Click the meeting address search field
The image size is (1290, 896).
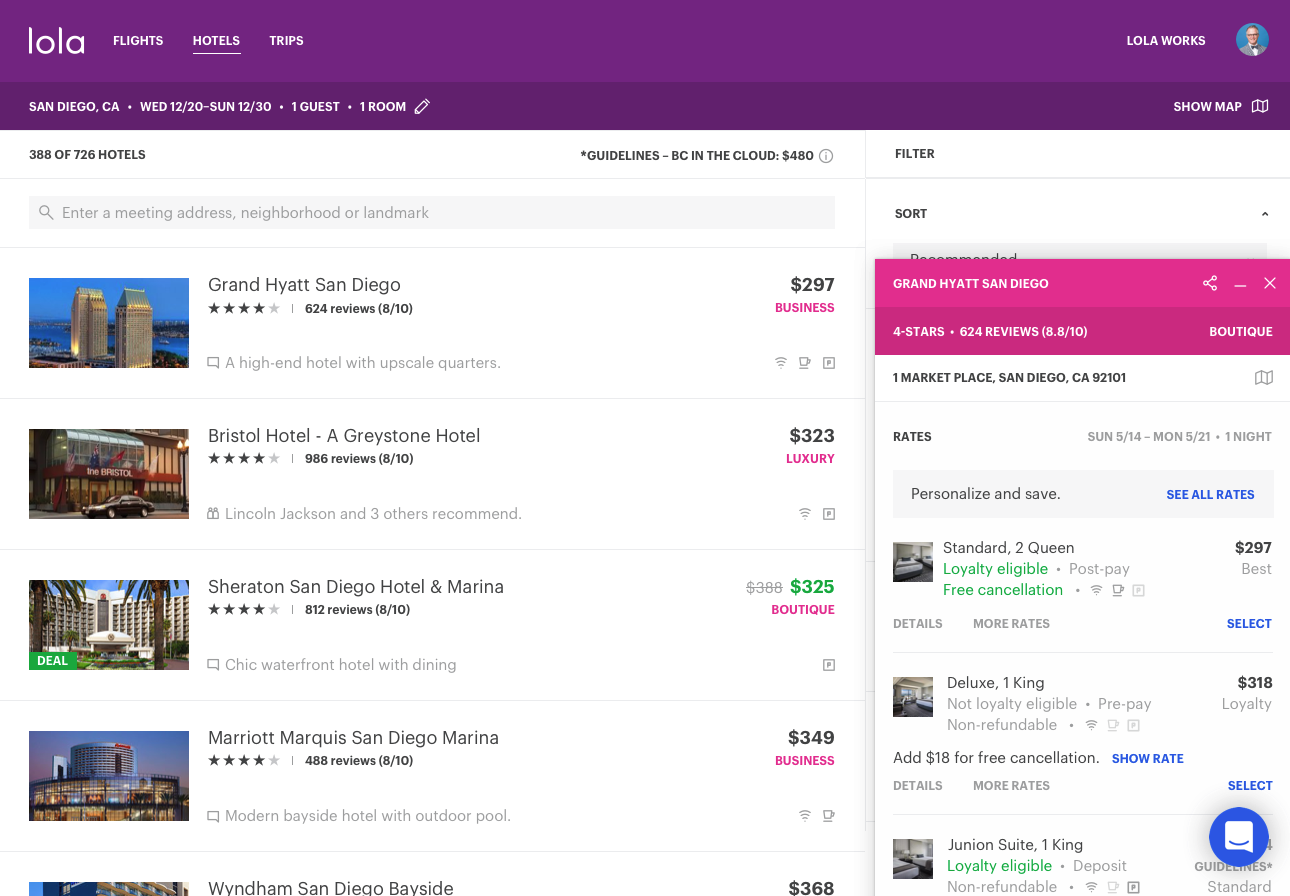point(432,213)
